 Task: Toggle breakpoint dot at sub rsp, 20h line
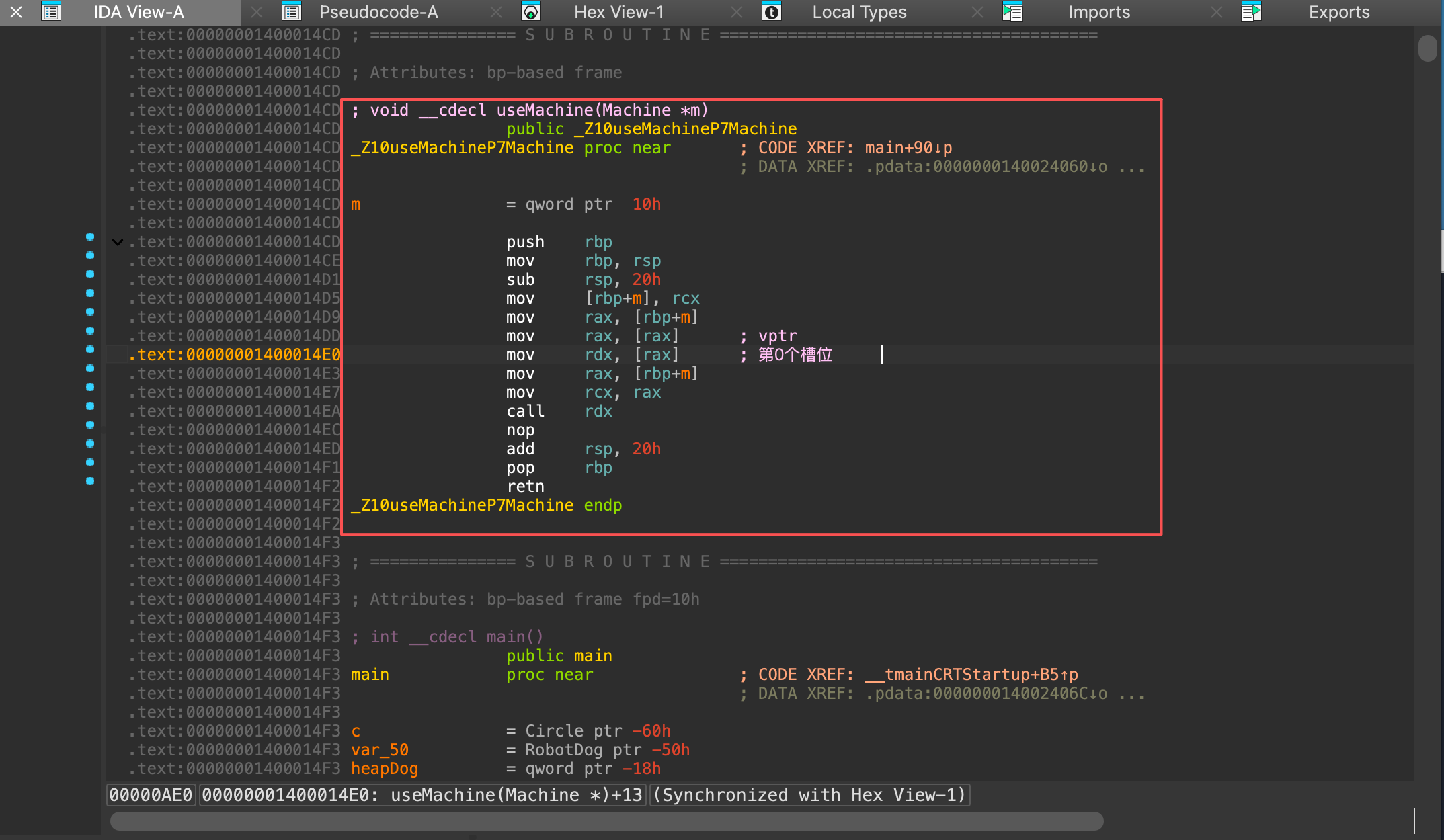[90, 274]
